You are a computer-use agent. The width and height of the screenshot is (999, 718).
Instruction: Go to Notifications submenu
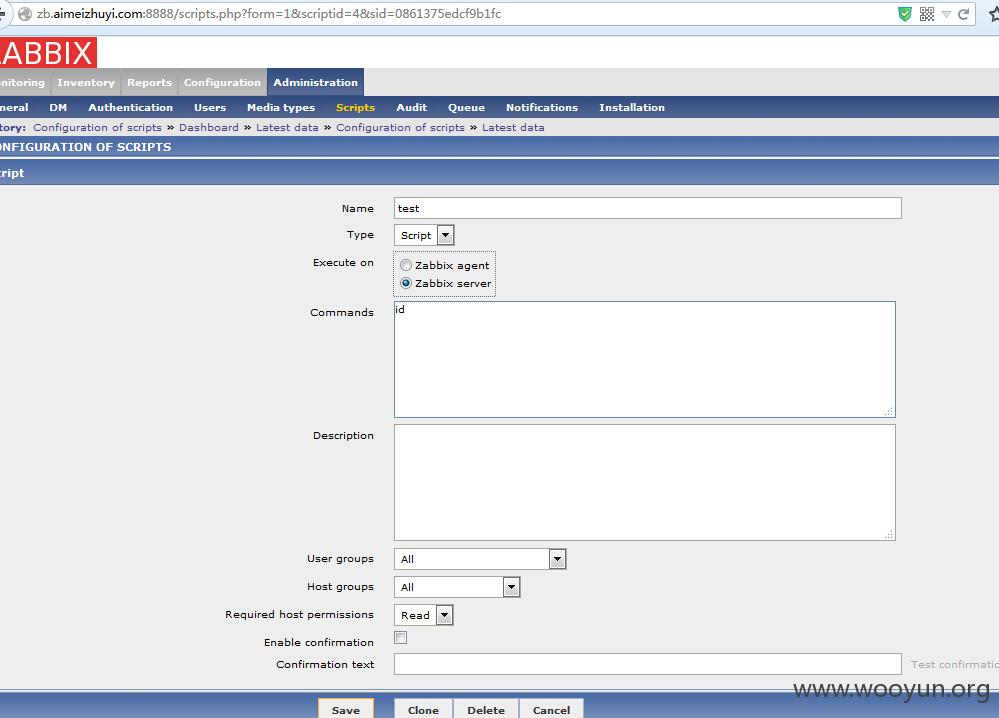click(x=542, y=107)
